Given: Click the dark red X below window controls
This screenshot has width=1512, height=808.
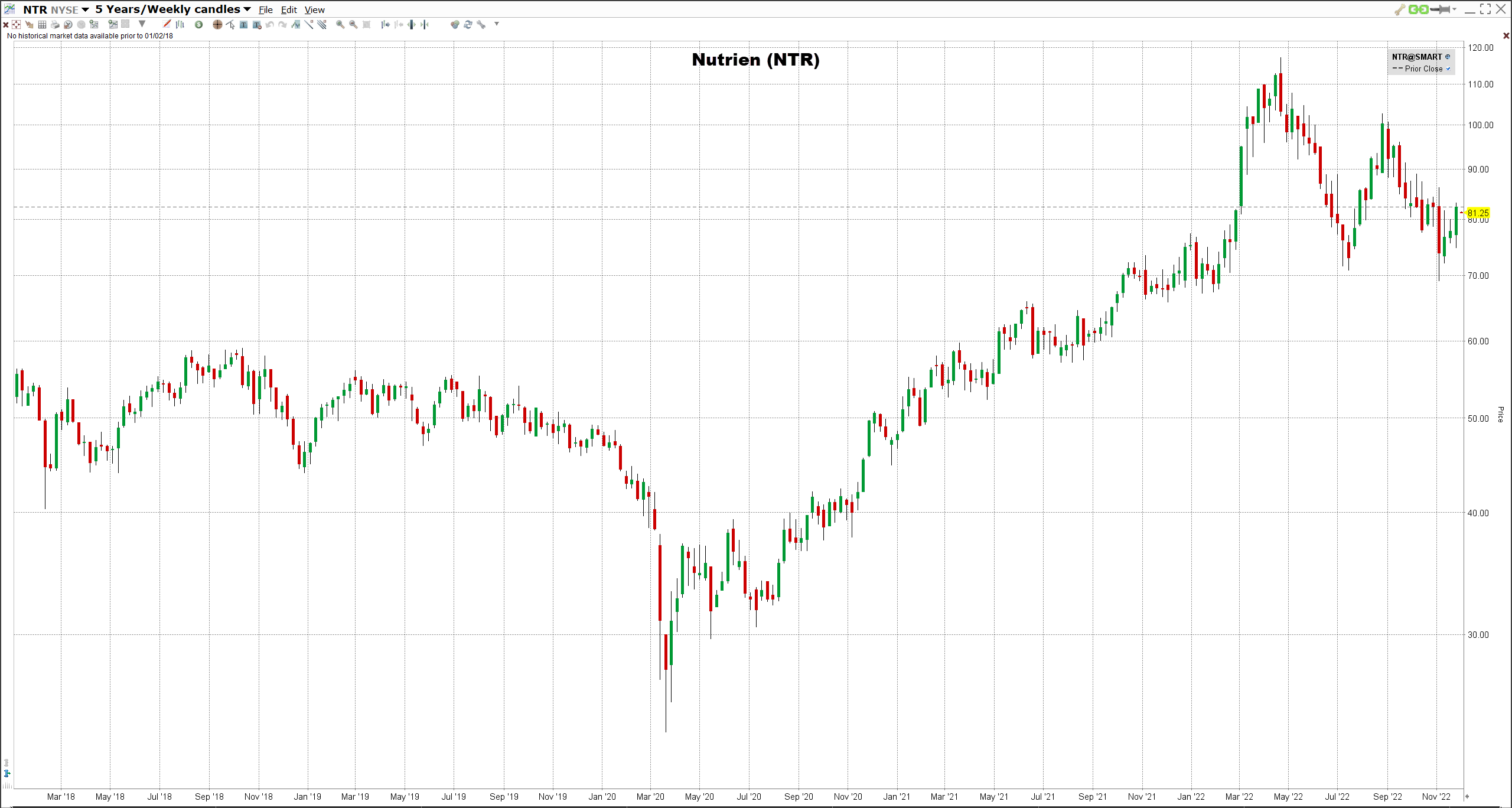Looking at the screenshot, I should (1506, 36).
